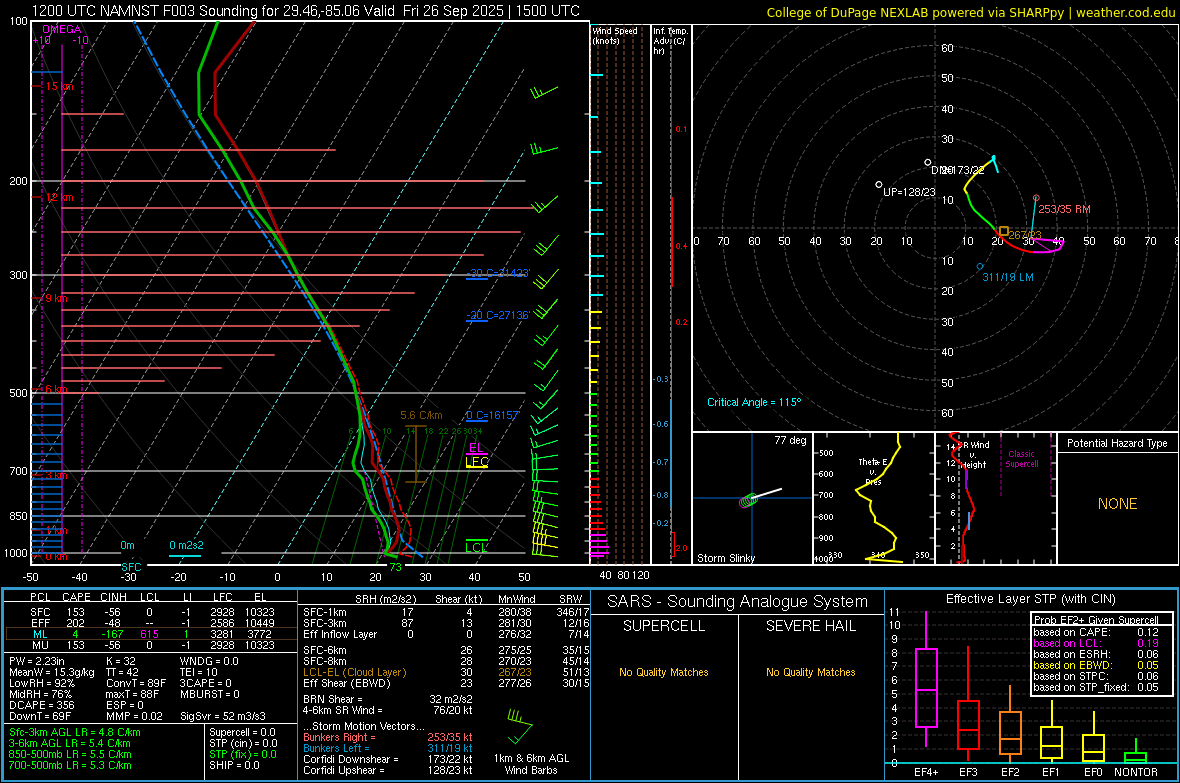Click the '5.6 C/km' lapse rate label
This screenshot has width=1180, height=783.
point(421,416)
